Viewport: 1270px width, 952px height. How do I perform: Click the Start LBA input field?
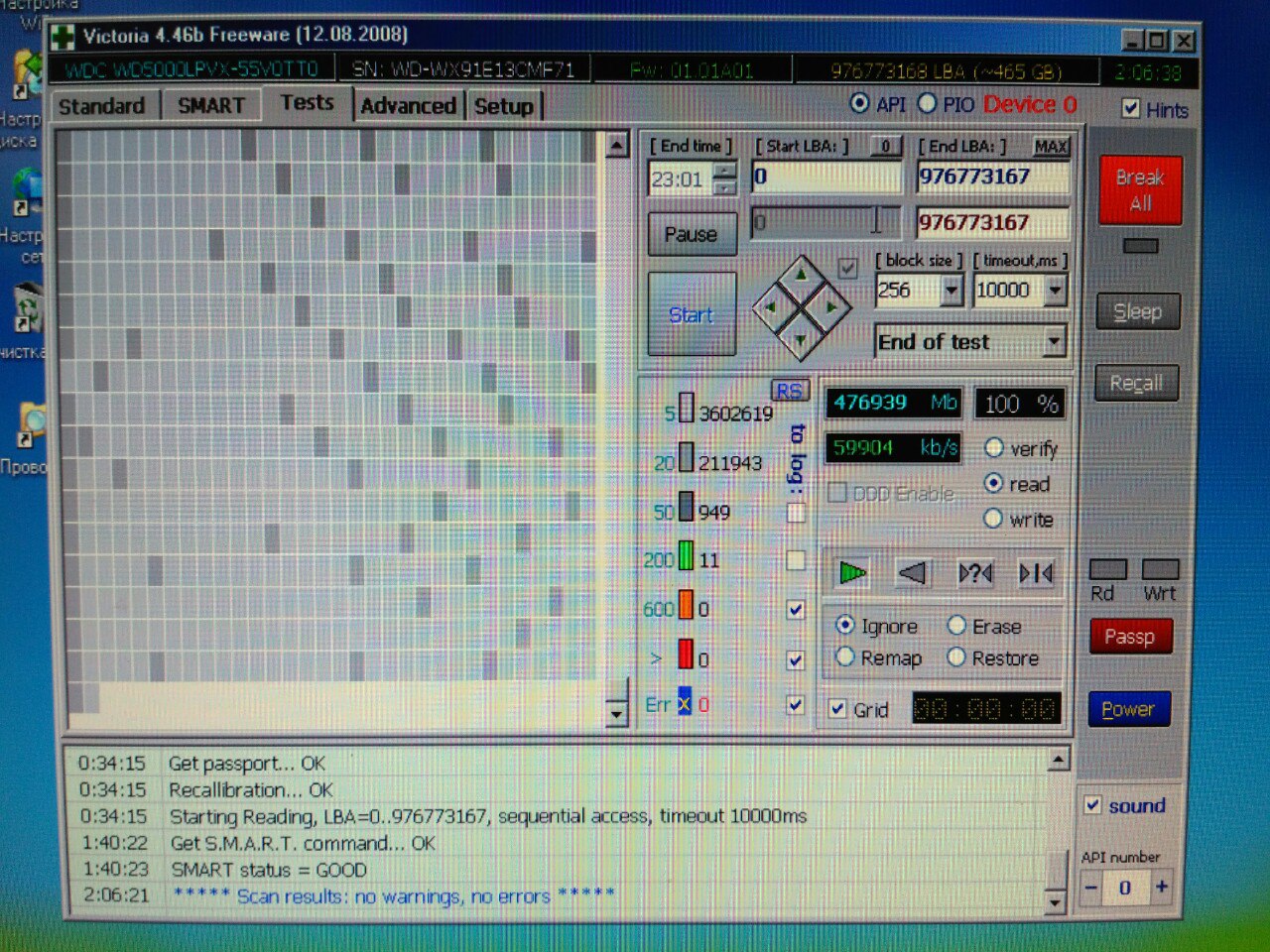825,178
